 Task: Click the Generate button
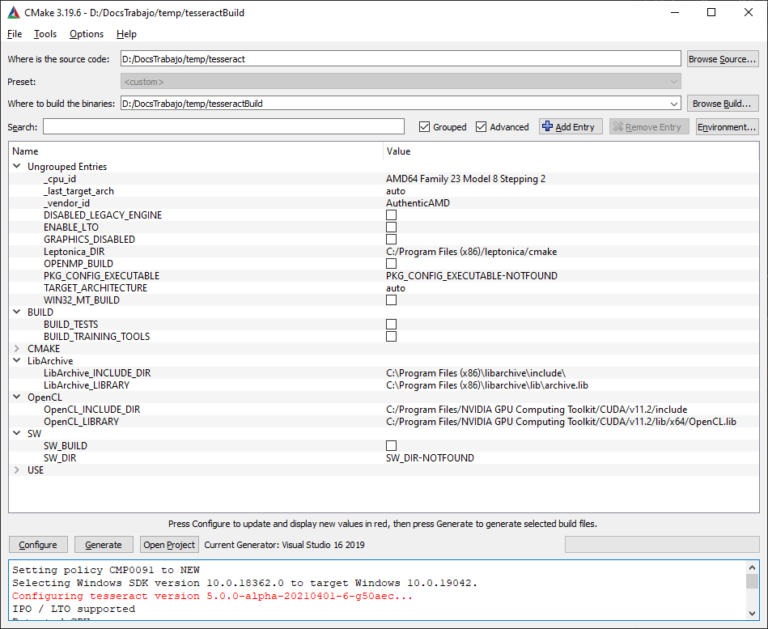[103, 545]
